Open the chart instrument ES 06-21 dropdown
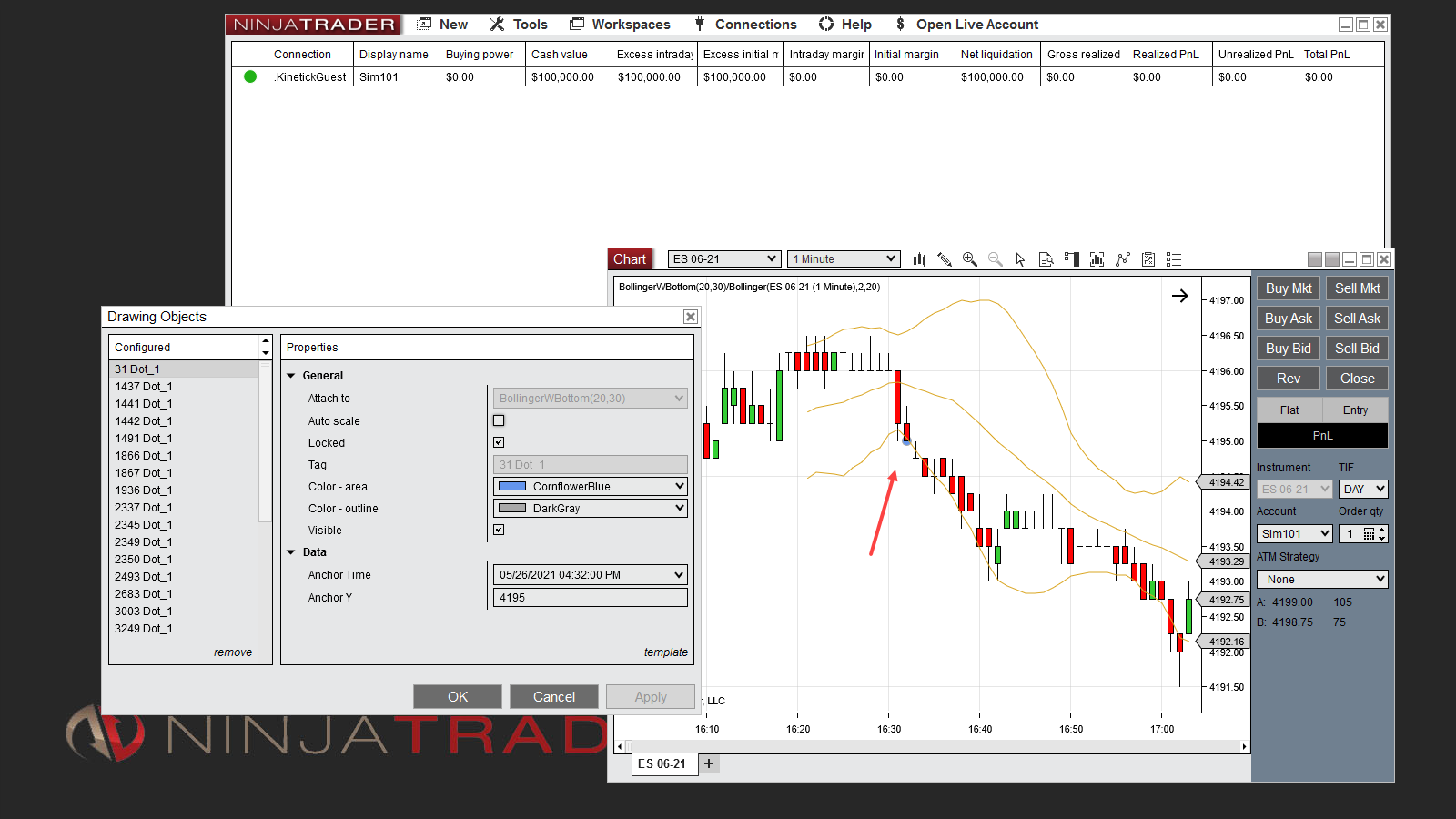 [x=724, y=259]
